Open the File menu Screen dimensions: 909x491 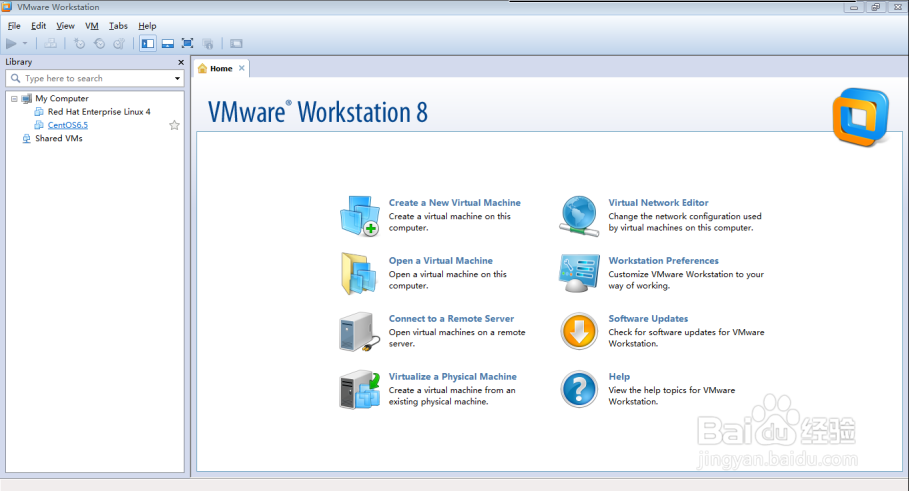(x=14, y=26)
